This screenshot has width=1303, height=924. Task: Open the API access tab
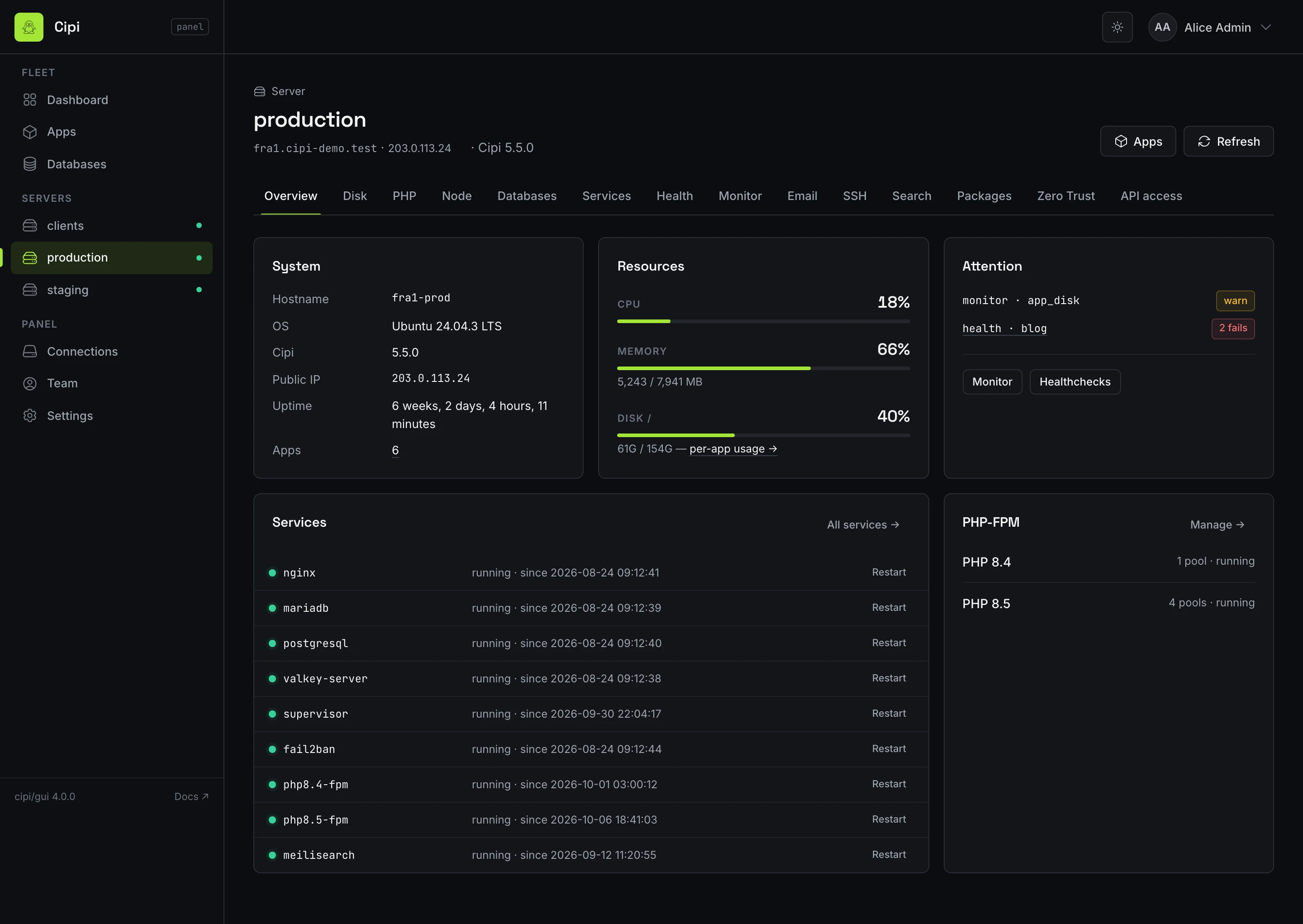[1151, 196]
